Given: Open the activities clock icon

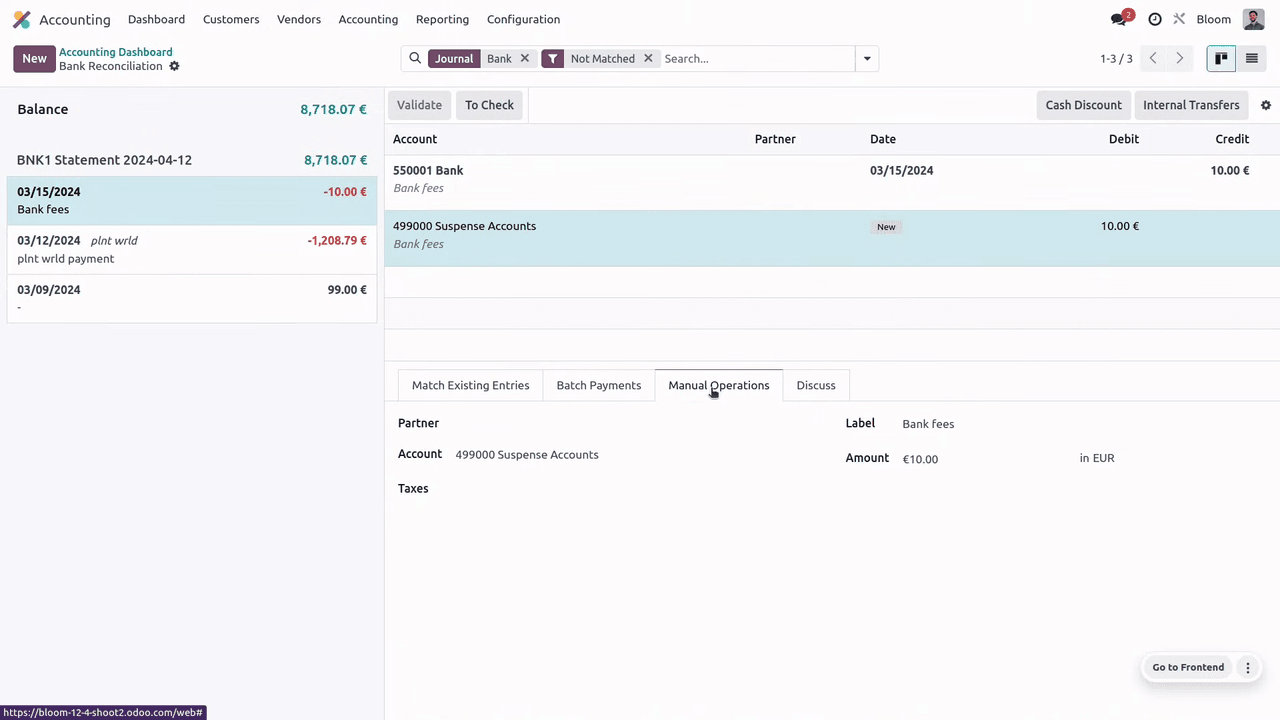Looking at the screenshot, I should [1155, 19].
